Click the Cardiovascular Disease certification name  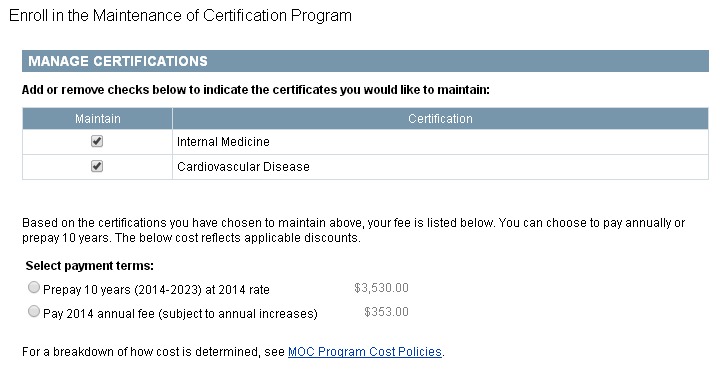[x=243, y=167]
